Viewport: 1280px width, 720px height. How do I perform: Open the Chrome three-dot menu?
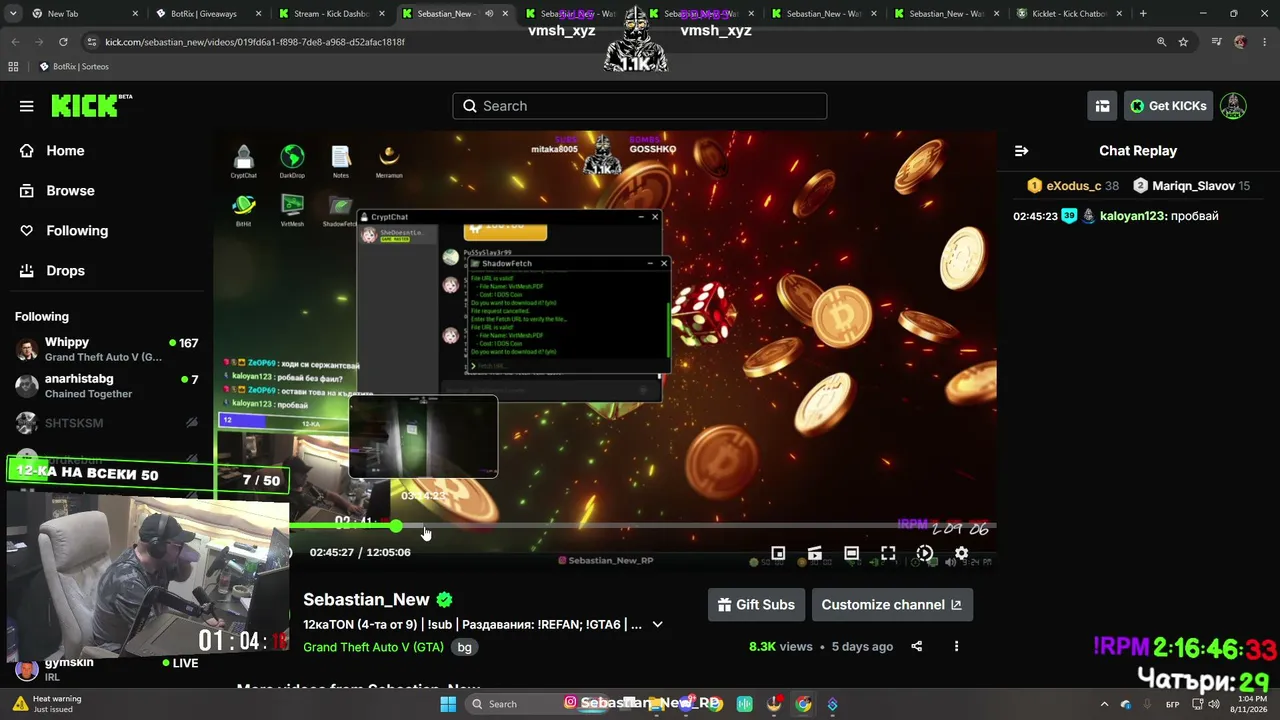[1263, 42]
